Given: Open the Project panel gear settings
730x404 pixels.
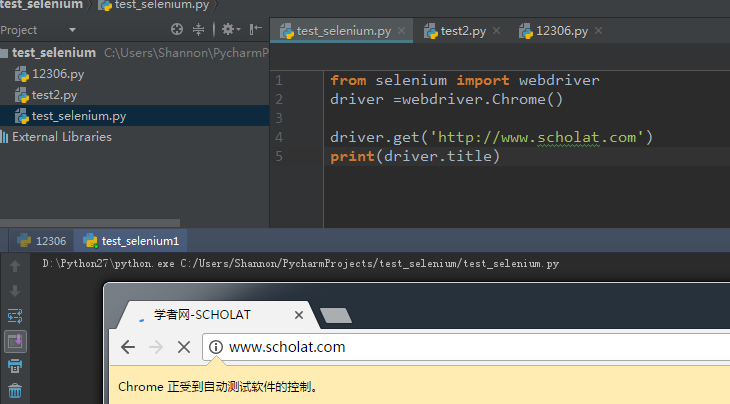Looking at the screenshot, I should (228, 30).
